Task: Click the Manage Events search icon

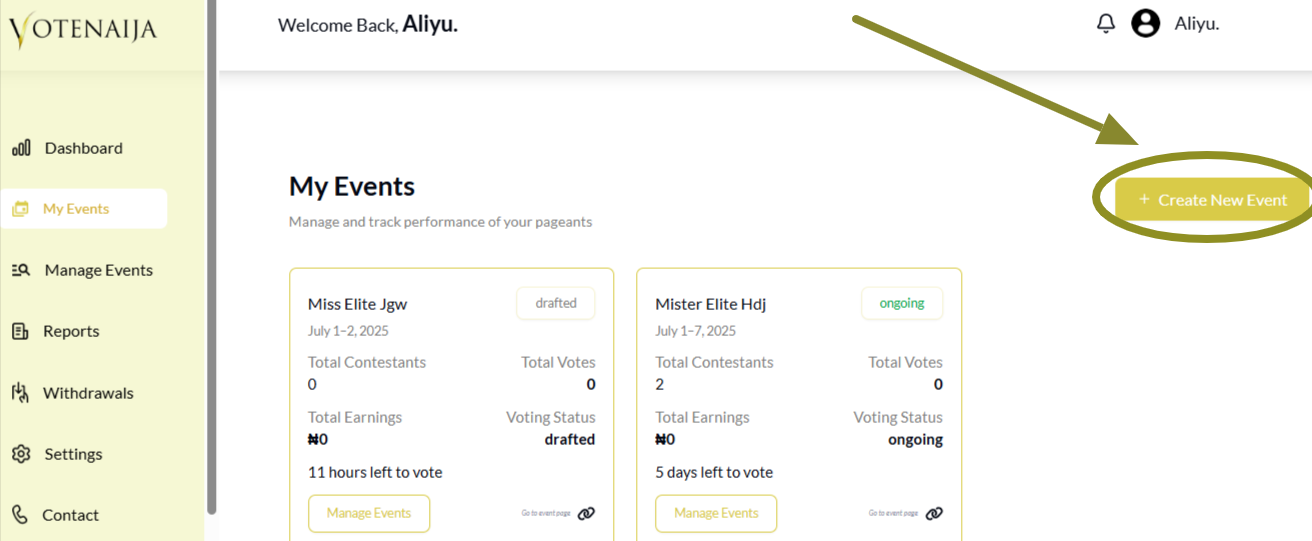Action: tap(21, 270)
